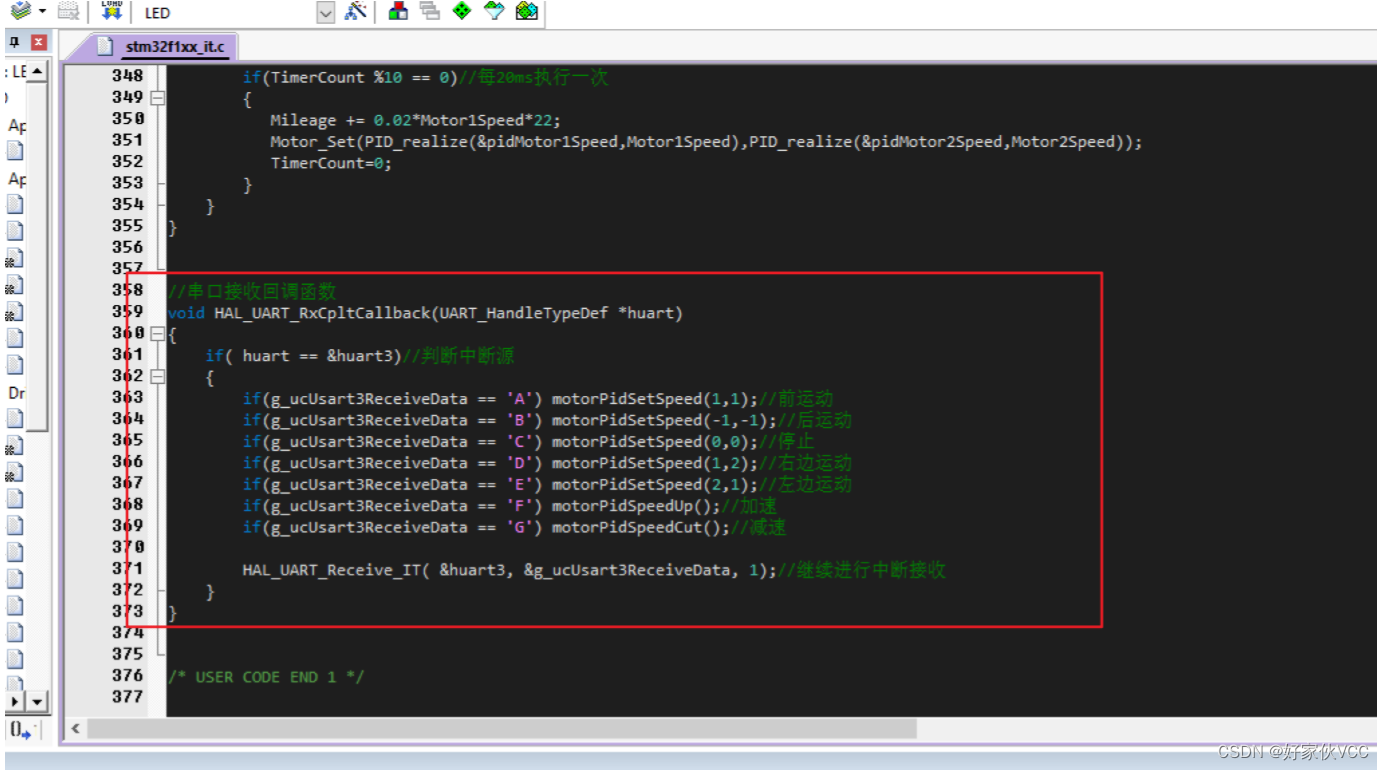Click the HAL_UART_RxCpltCallback function name
The width and height of the screenshot is (1384, 770).
click(x=322, y=313)
